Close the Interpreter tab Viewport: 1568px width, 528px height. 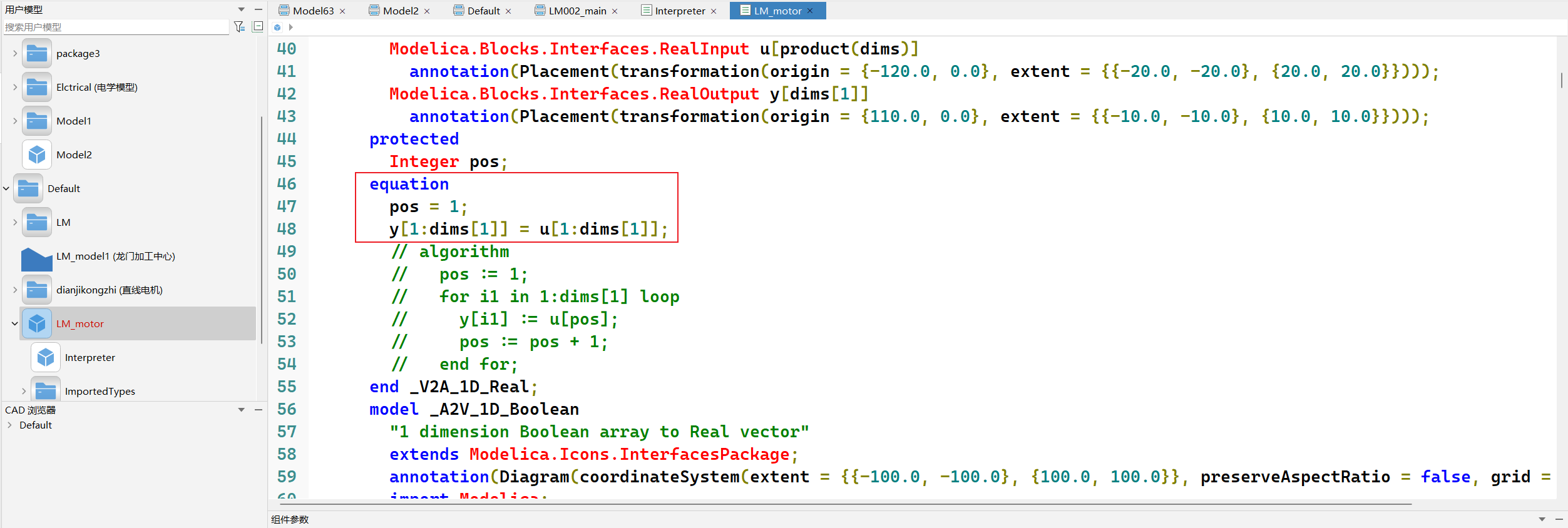(x=714, y=11)
